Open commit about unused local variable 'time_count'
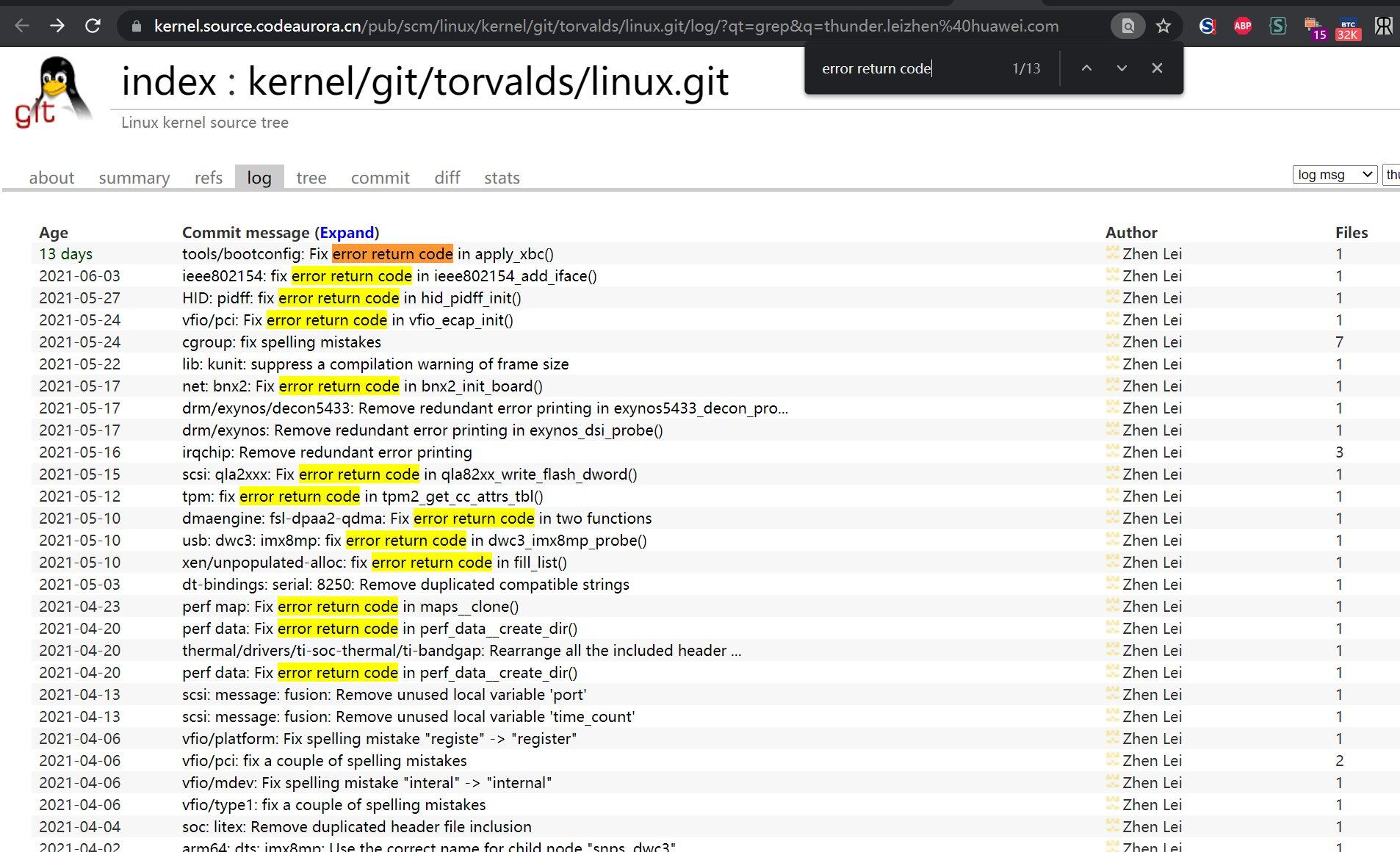 click(408, 717)
